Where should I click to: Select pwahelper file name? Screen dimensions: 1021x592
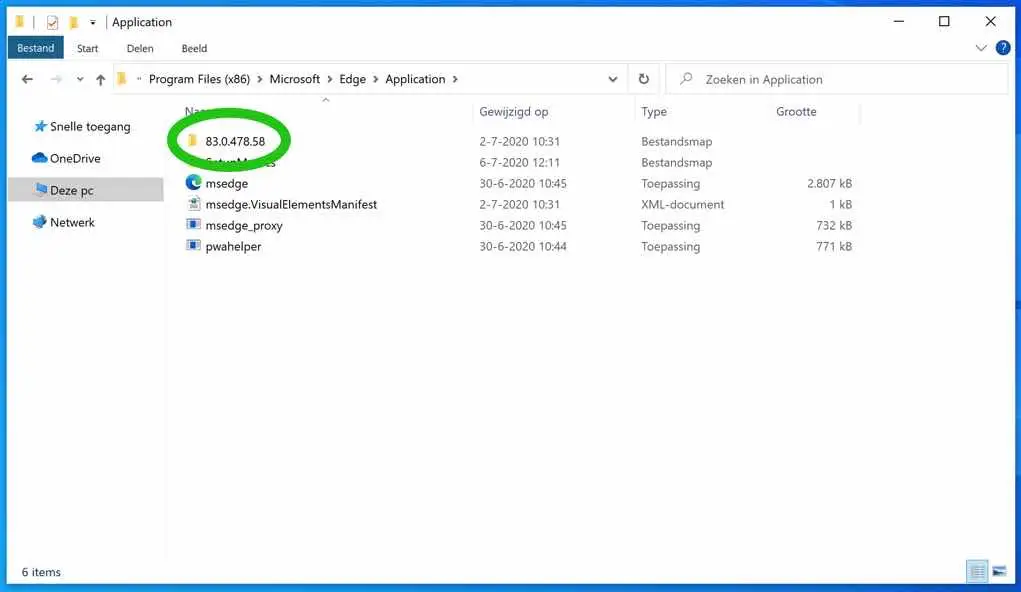[x=233, y=246]
